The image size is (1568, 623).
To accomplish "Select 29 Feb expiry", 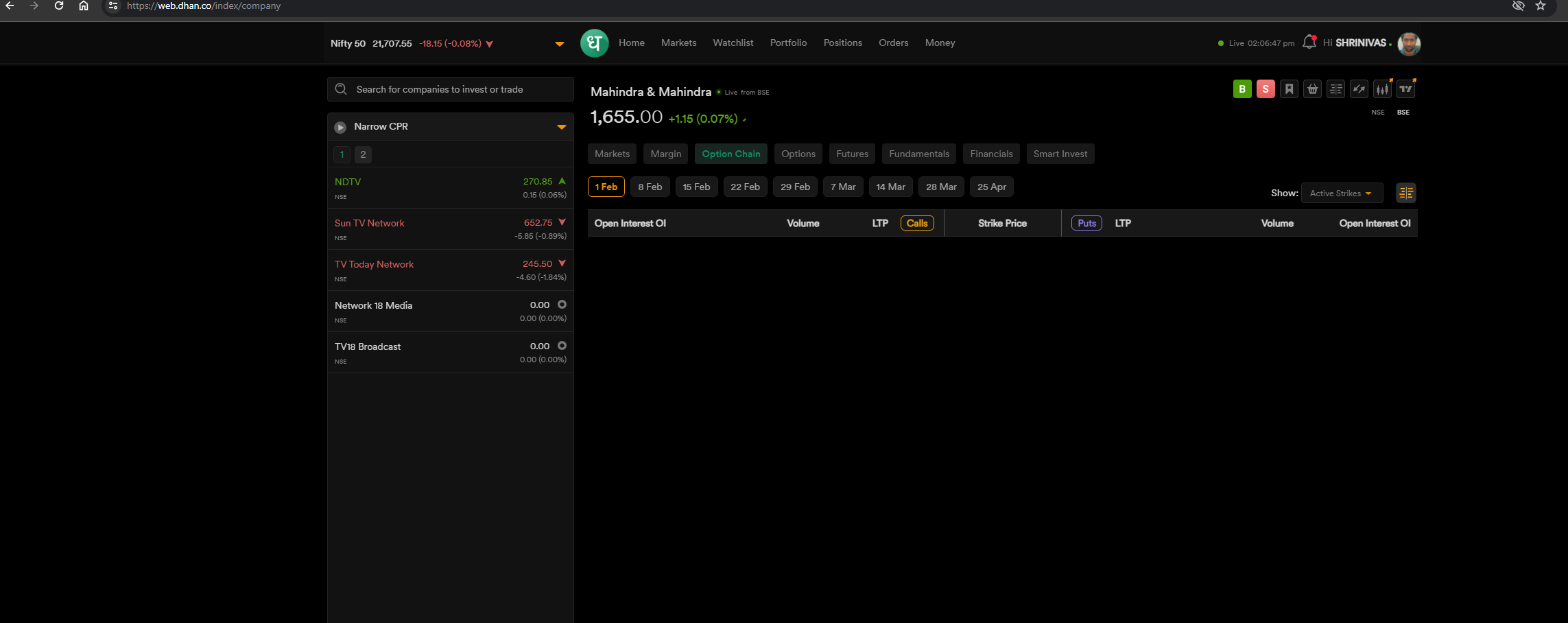I will [x=795, y=187].
